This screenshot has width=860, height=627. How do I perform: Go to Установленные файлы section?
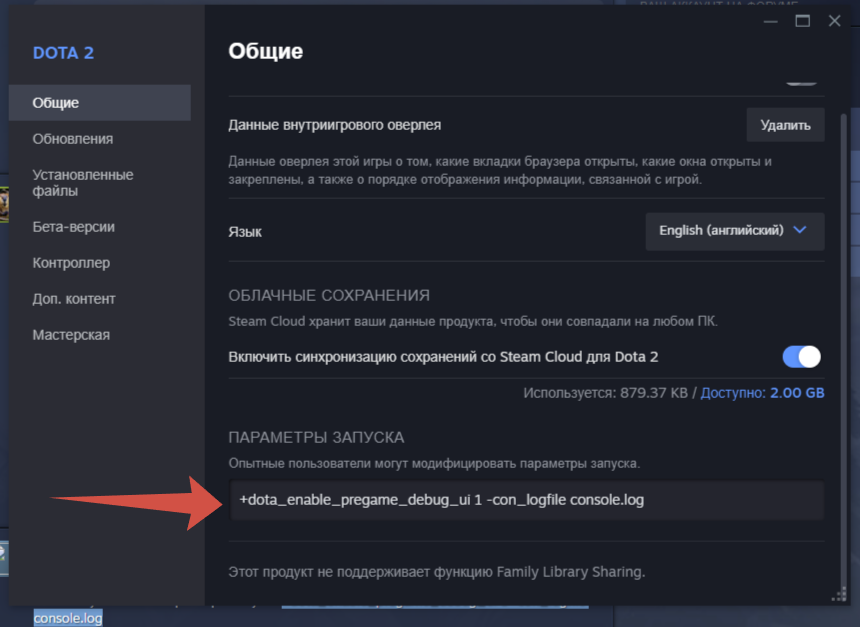tap(83, 183)
